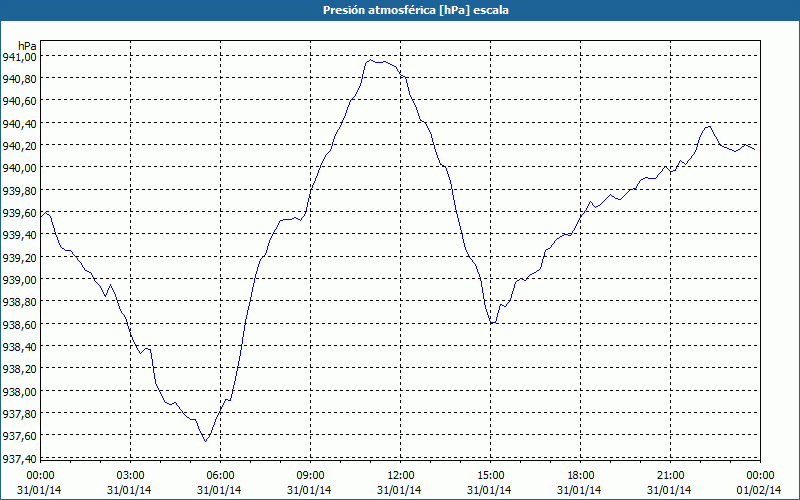Click the 01/02/14 date label

(759, 490)
